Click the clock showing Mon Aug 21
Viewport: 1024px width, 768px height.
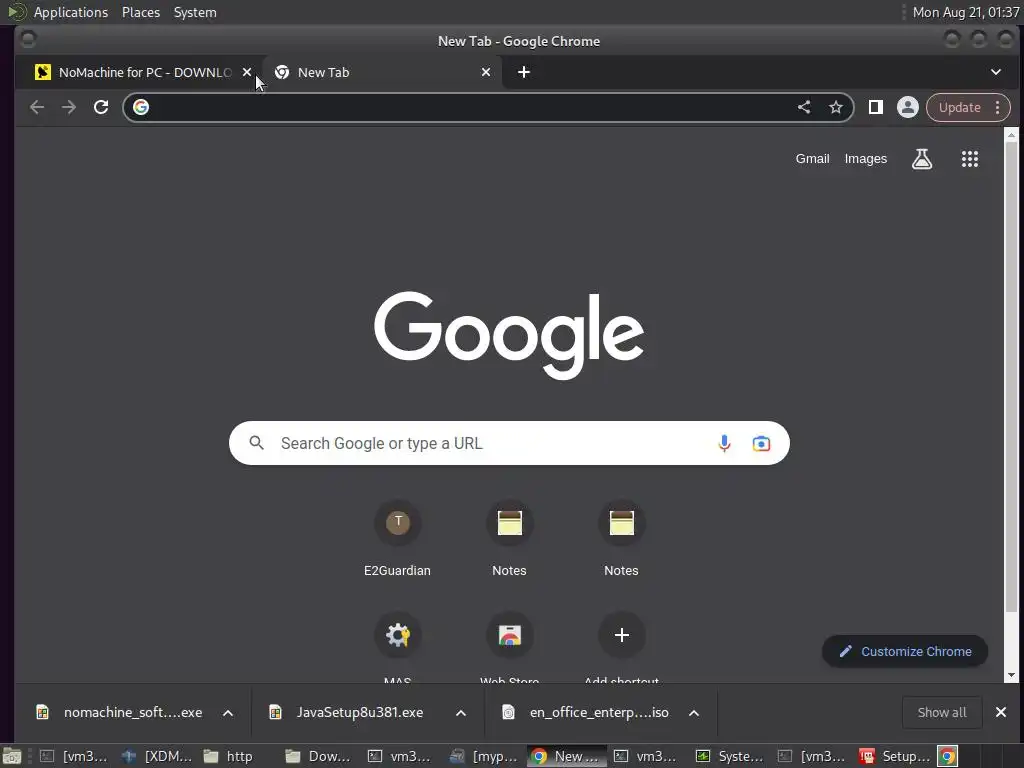coord(965,12)
